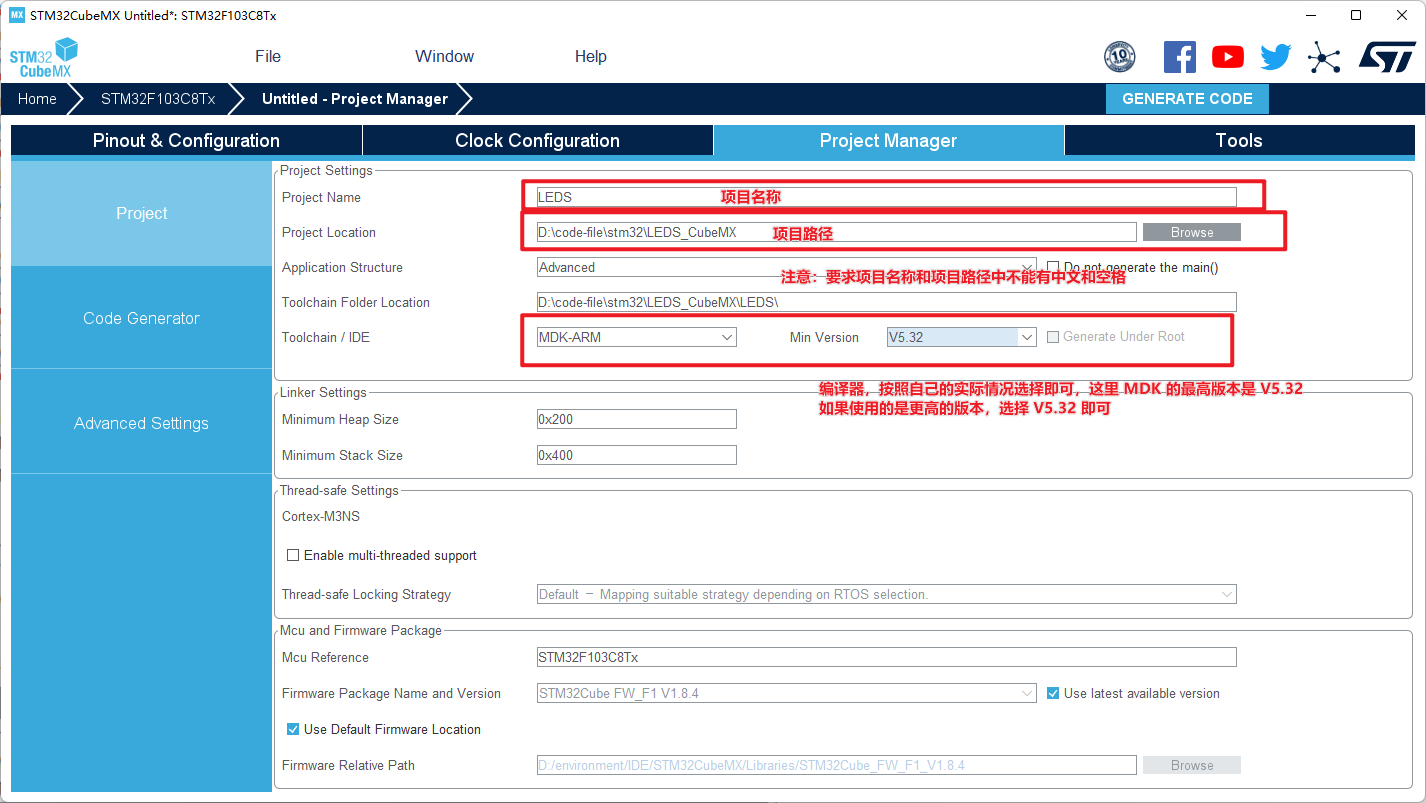
Task: Switch to Tools tab
Action: (1239, 140)
